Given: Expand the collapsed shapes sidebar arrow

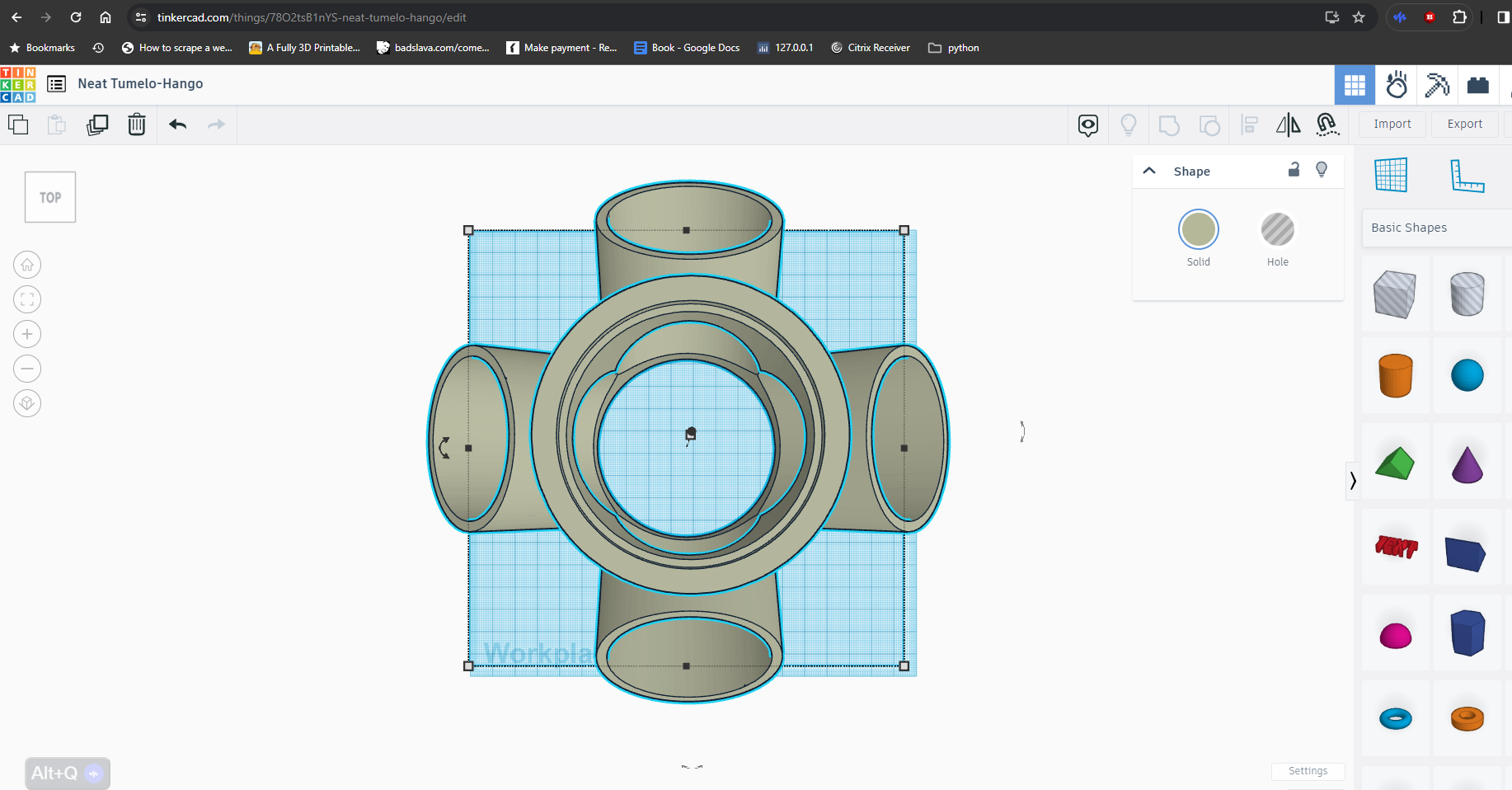Looking at the screenshot, I should [1352, 481].
